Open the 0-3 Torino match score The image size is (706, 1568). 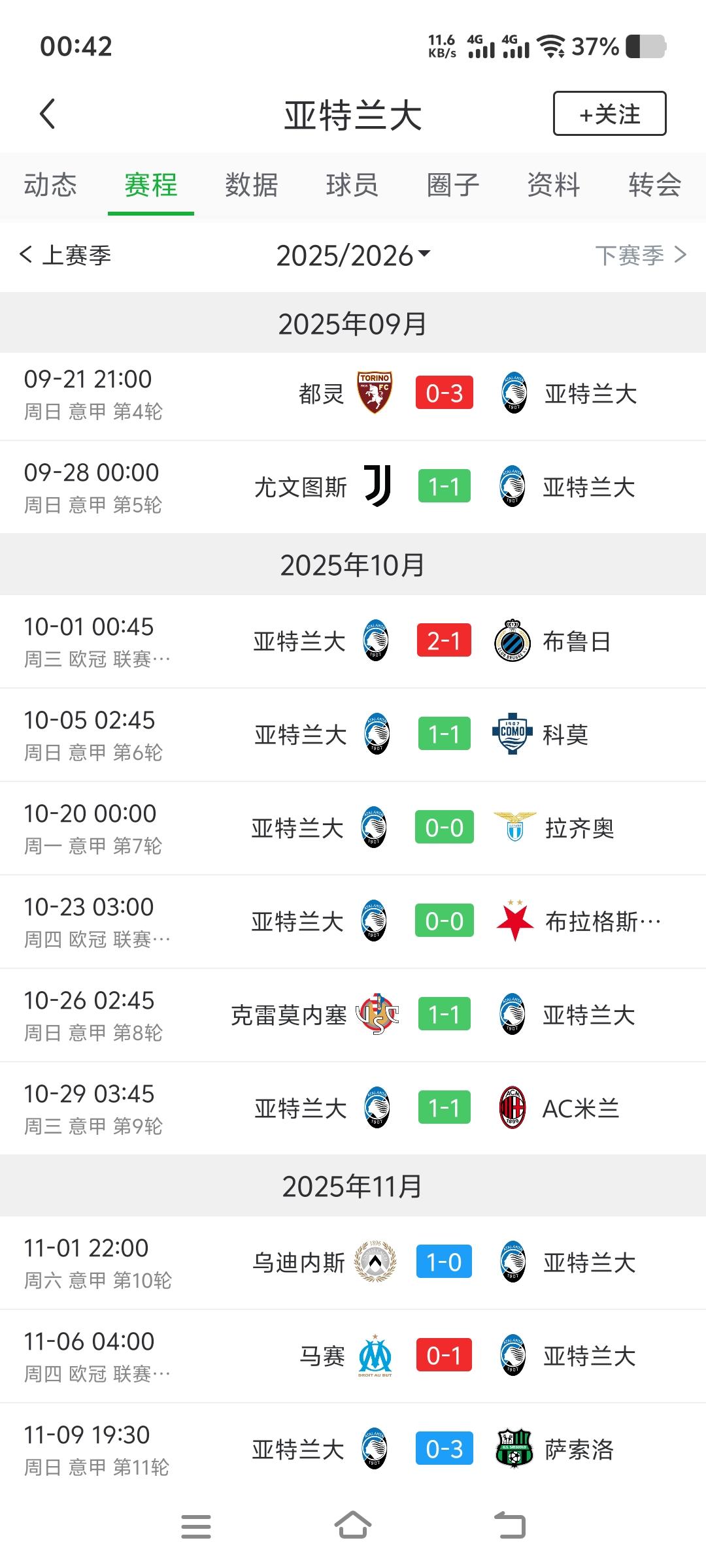tap(445, 393)
